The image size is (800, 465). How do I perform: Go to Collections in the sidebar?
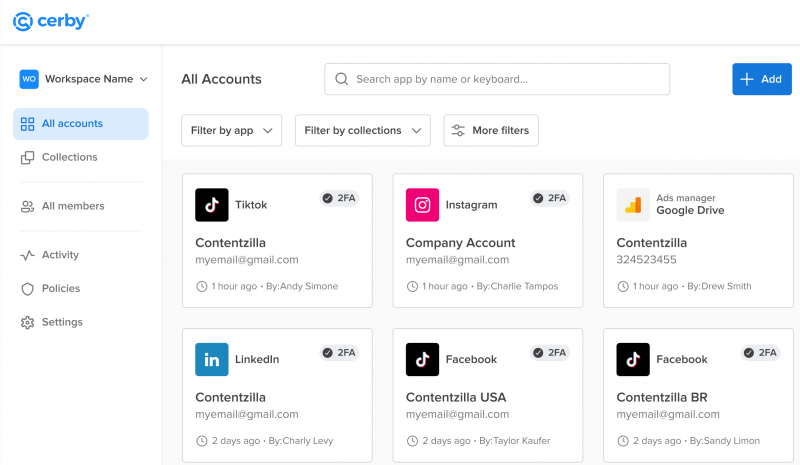coord(69,157)
